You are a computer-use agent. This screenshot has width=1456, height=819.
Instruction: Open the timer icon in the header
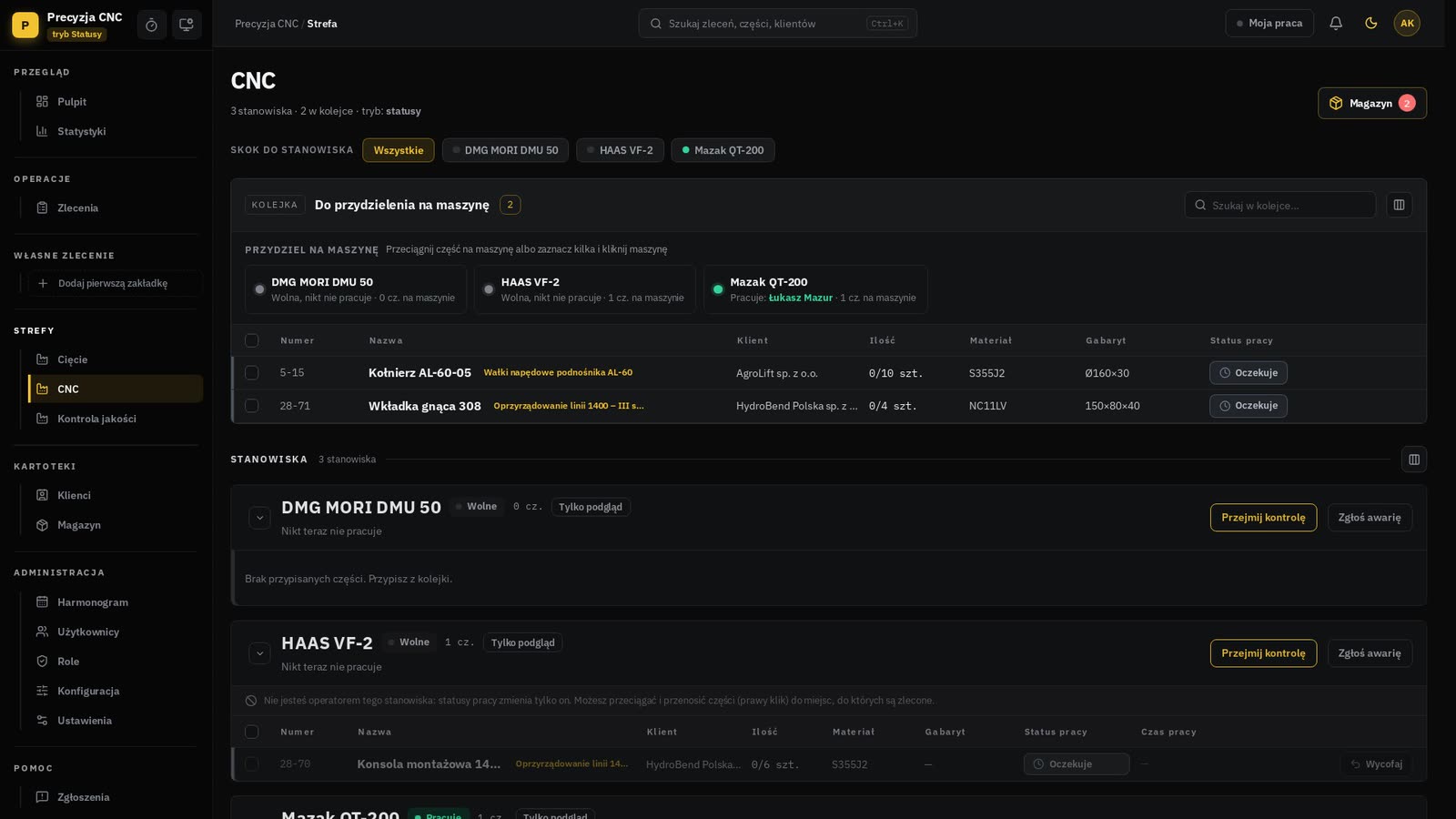click(x=152, y=25)
